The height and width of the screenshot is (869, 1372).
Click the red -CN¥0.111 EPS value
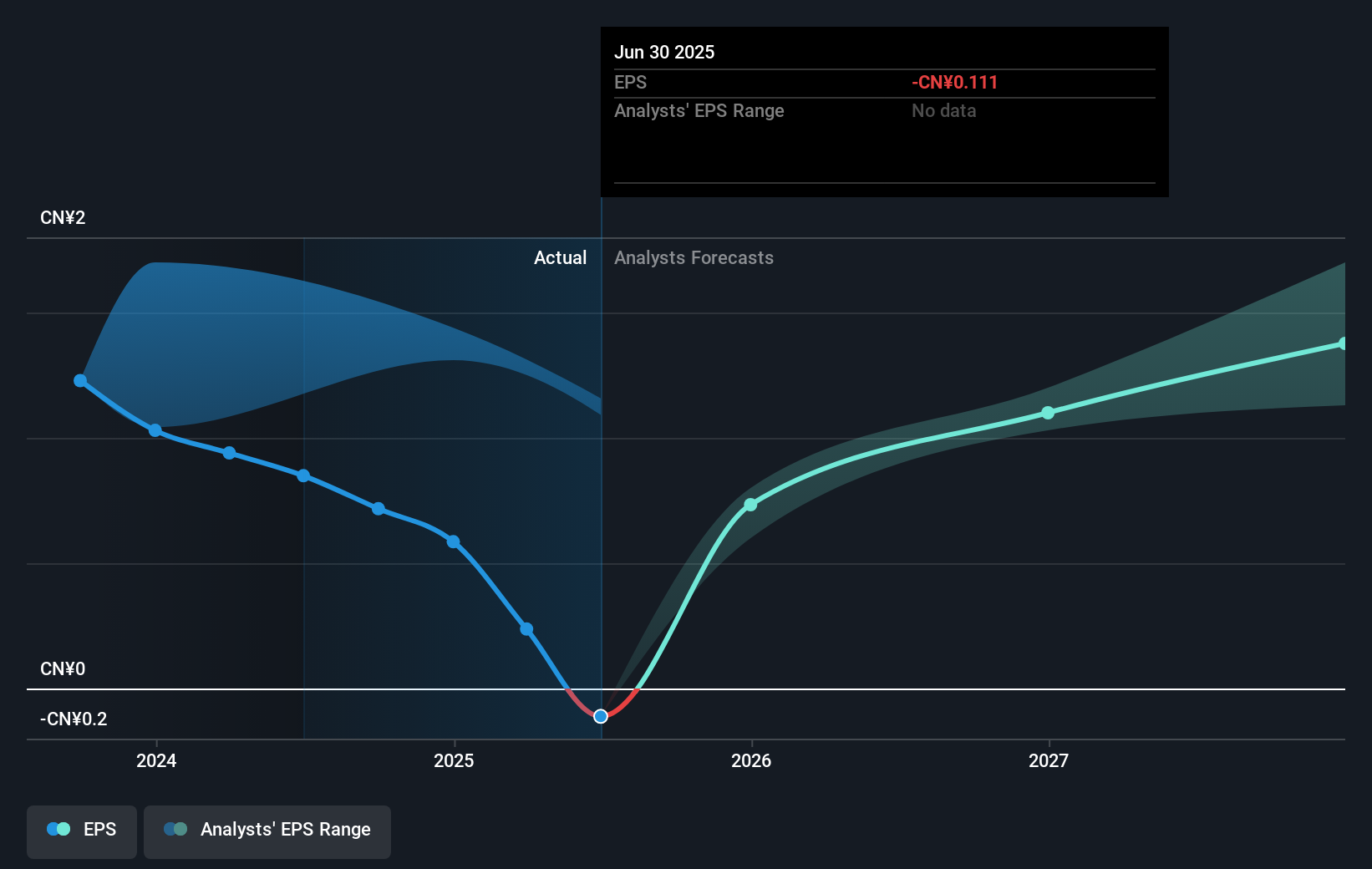[955, 83]
